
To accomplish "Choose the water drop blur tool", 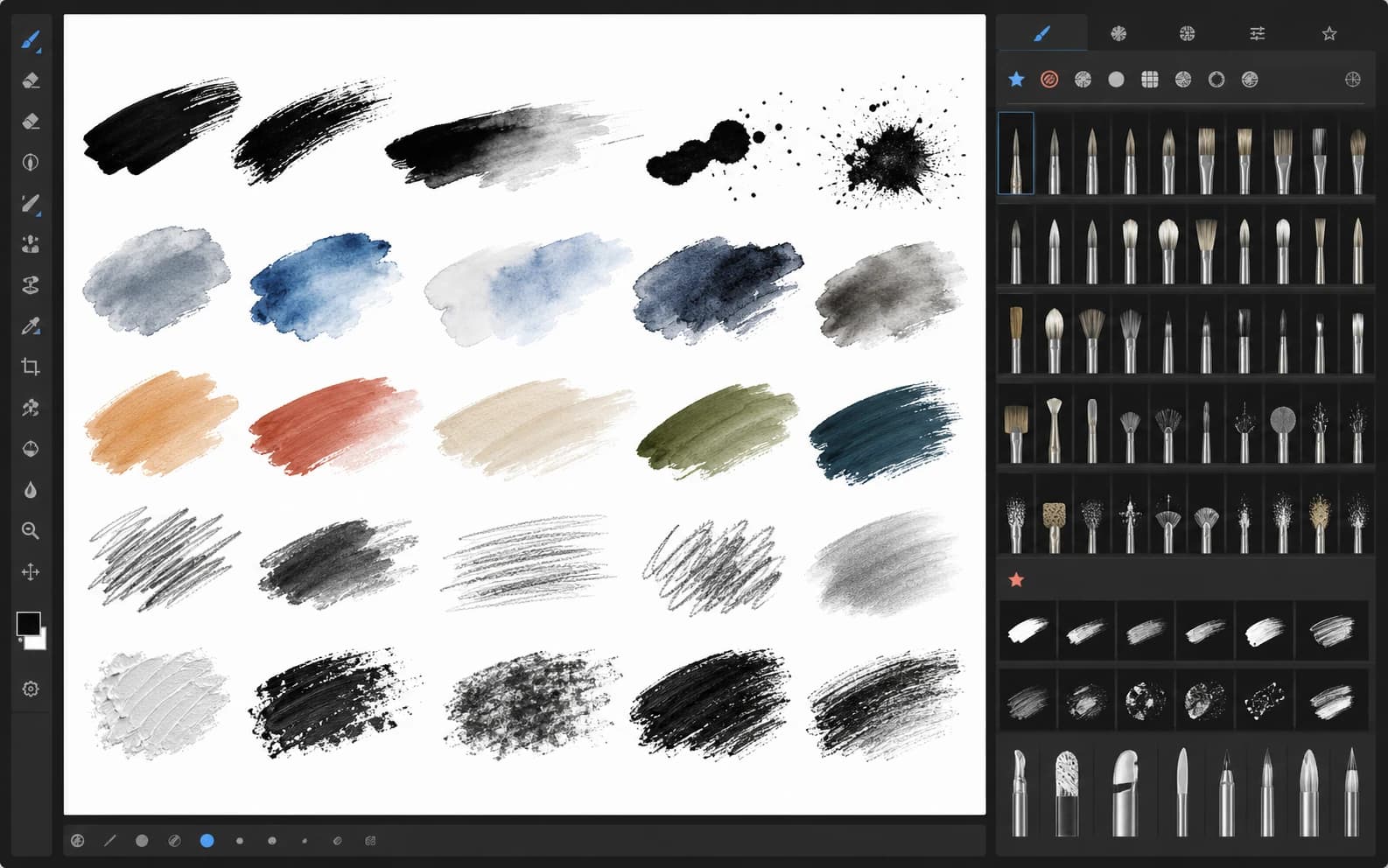I will coord(31,490).
